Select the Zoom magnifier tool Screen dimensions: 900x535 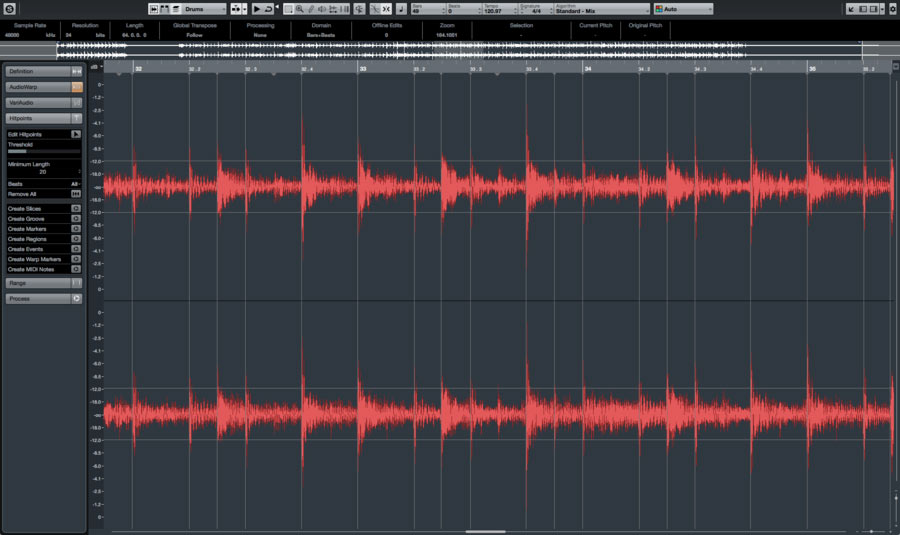(x=300, y=9)
